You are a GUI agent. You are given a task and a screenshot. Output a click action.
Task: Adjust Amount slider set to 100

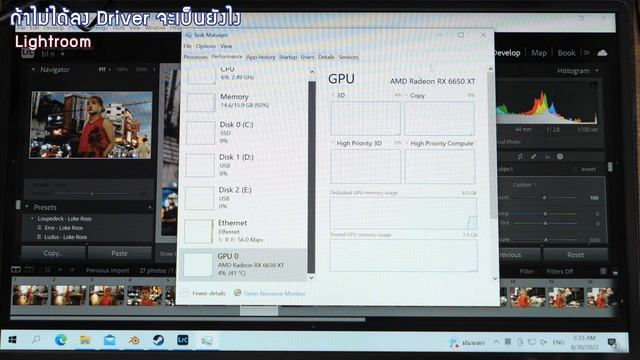coord(544,198)
